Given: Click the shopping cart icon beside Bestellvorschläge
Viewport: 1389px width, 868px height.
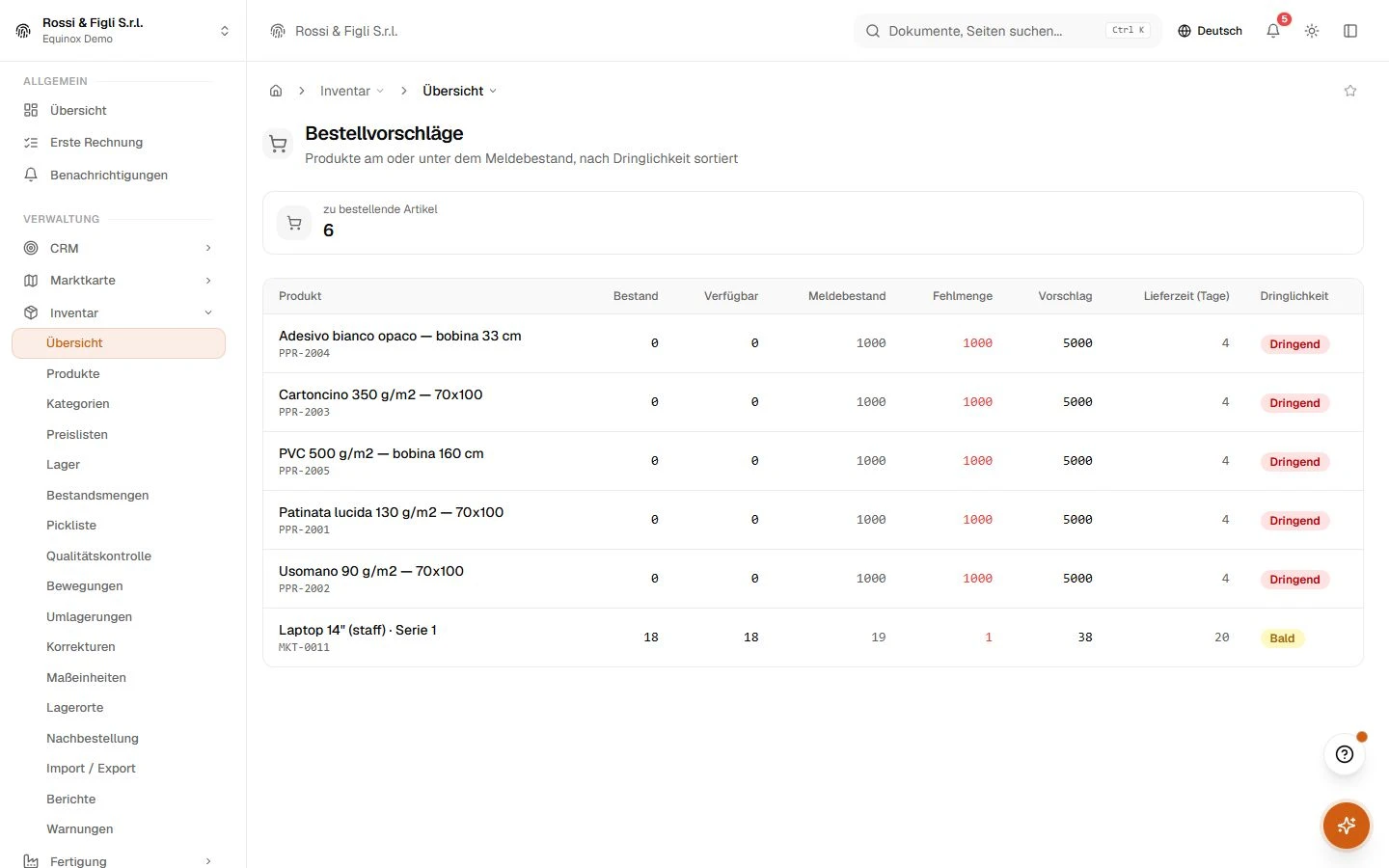Looking at the screenshot, I should 279,145.
